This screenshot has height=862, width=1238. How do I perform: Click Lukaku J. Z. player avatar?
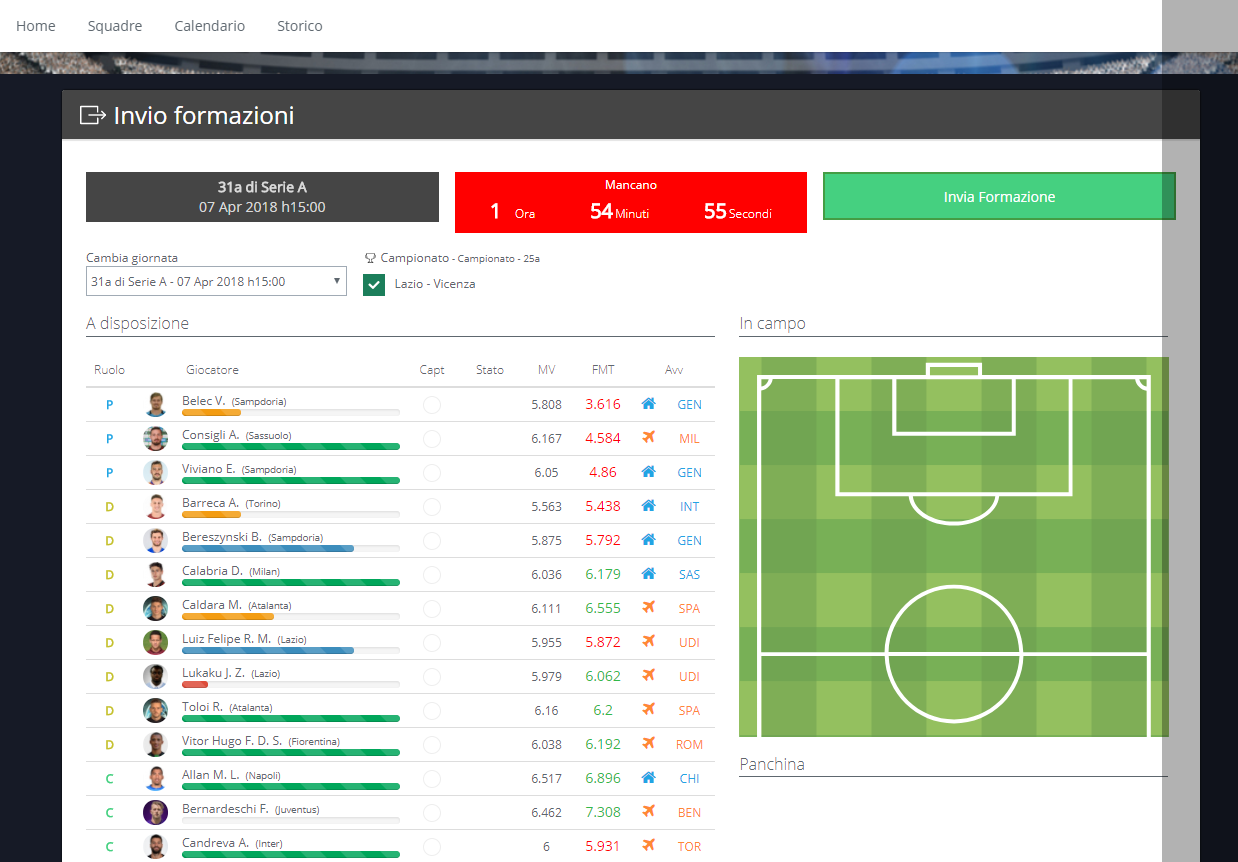[x=155, y=676]
